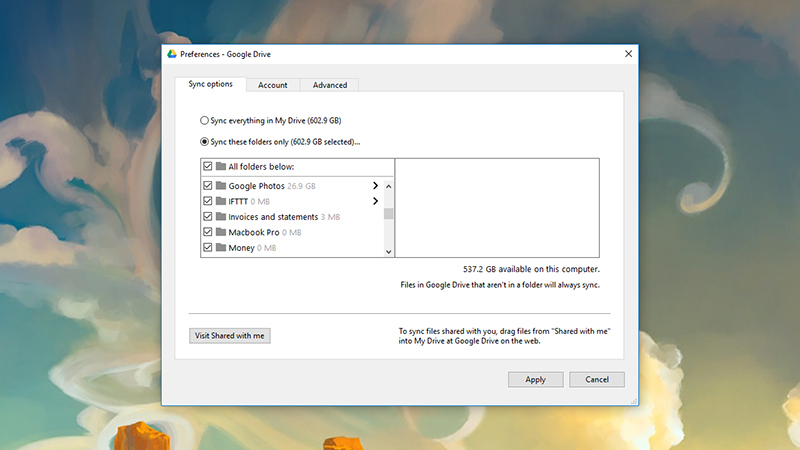The width and height of the screenshot is (800, 450).
Task: Click the Visit Shared with me button
Action: [x=230, y=336]
